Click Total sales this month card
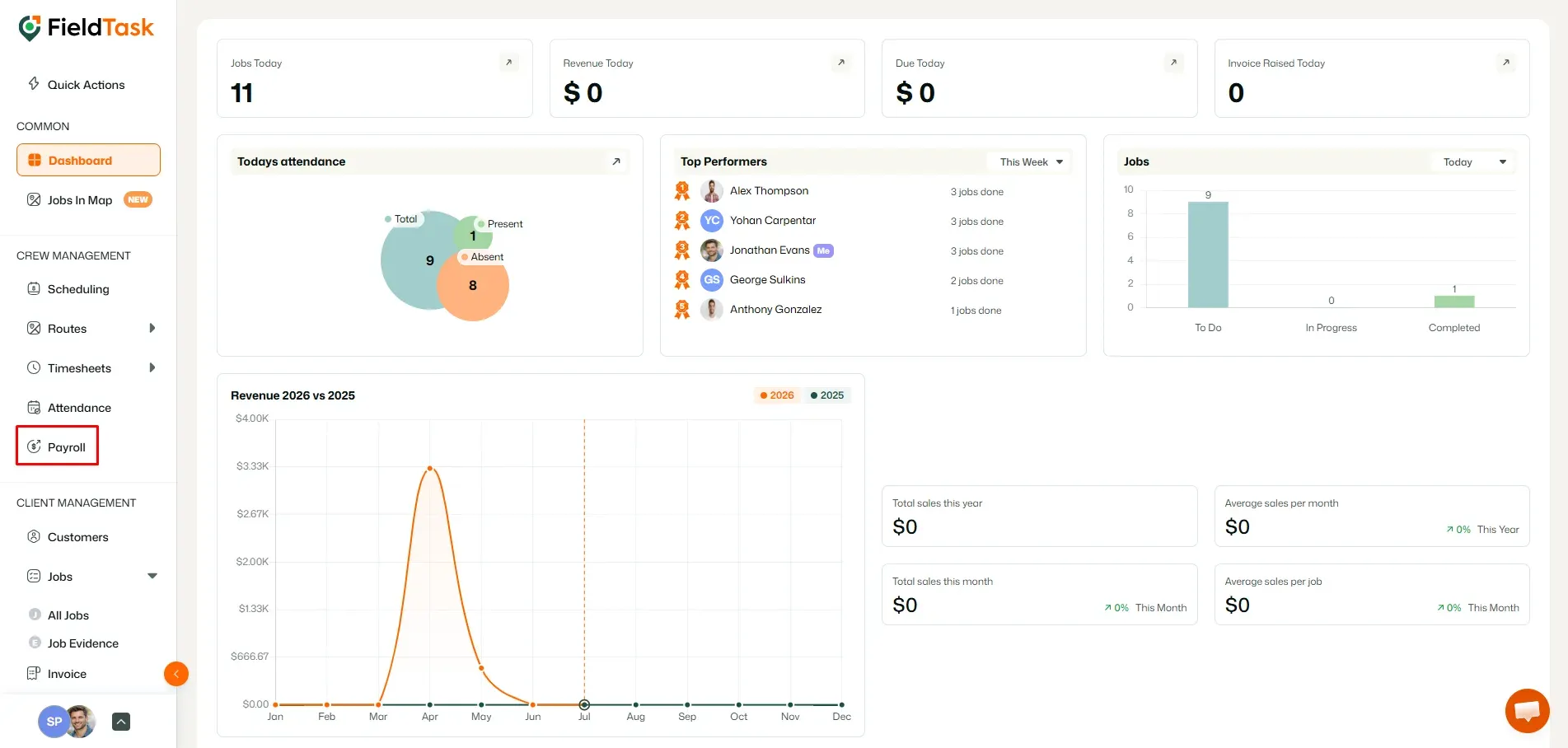Image resolution: width=1568 pixels, height=748 pixels. coord(1039,595)
